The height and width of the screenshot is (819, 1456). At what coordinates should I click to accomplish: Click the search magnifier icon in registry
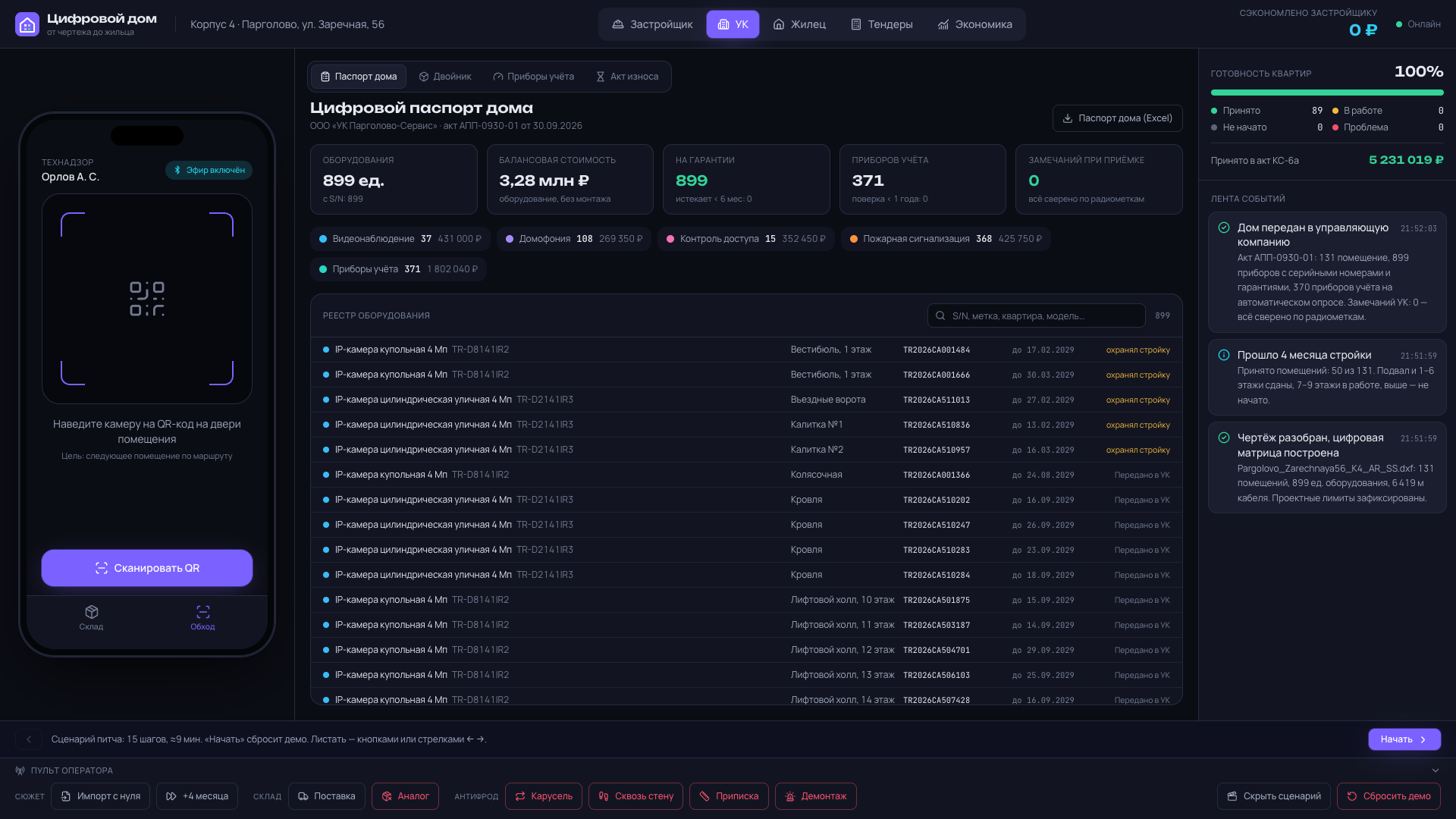pos(940,316)
